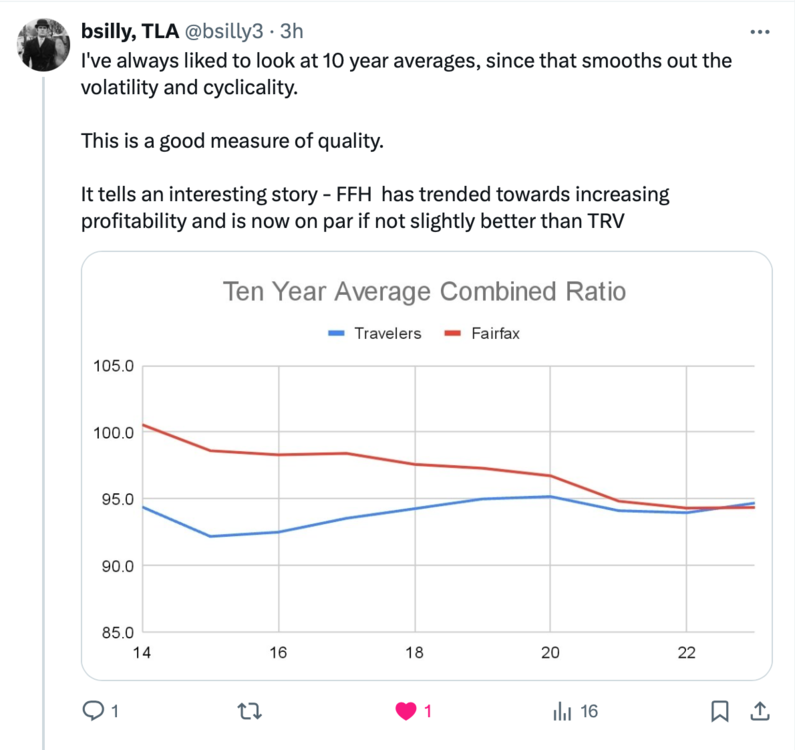Image resolution: width=795 pixels, height=750 pixels.
Task: Click the like count next to heart
Action: (x=427, y=711)
